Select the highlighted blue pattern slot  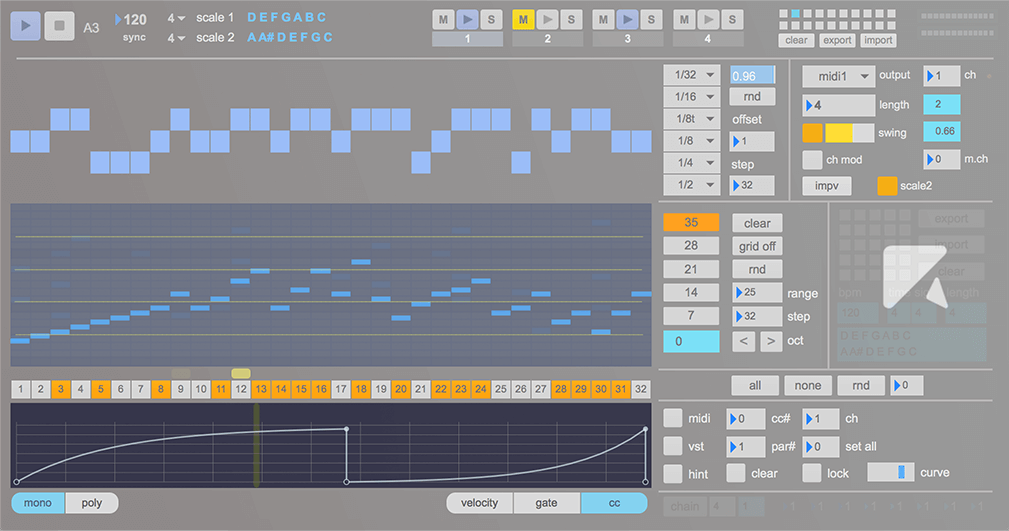795,14
